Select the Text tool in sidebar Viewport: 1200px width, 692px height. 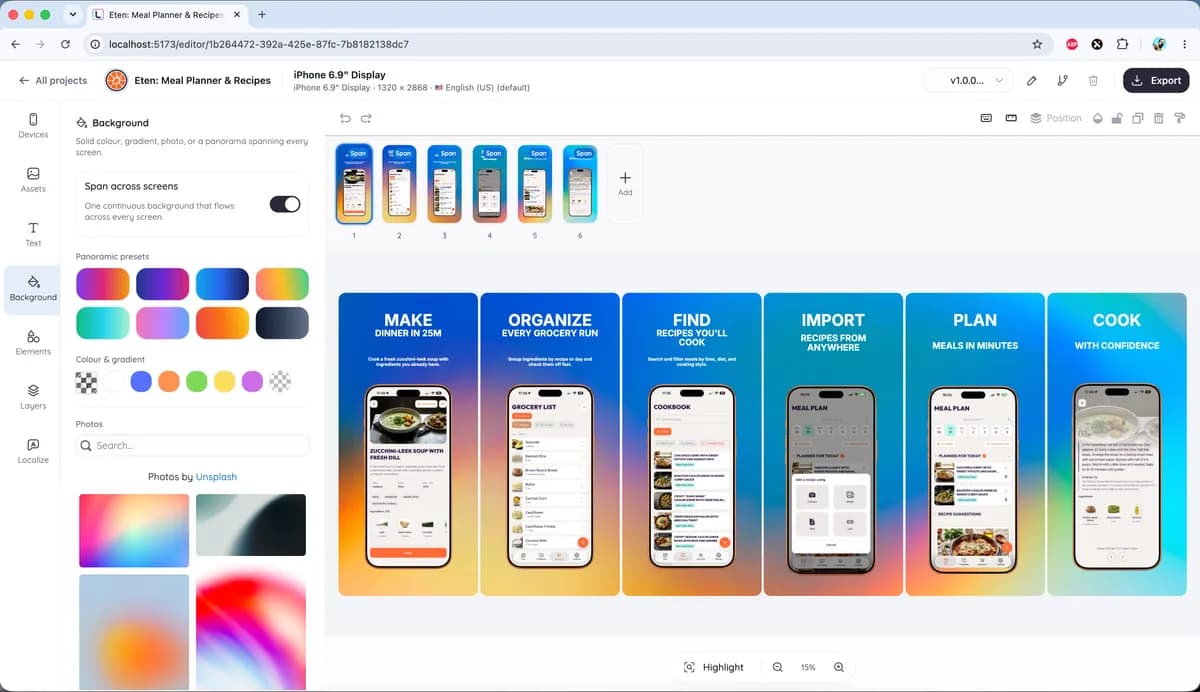[x=33, y=234]
